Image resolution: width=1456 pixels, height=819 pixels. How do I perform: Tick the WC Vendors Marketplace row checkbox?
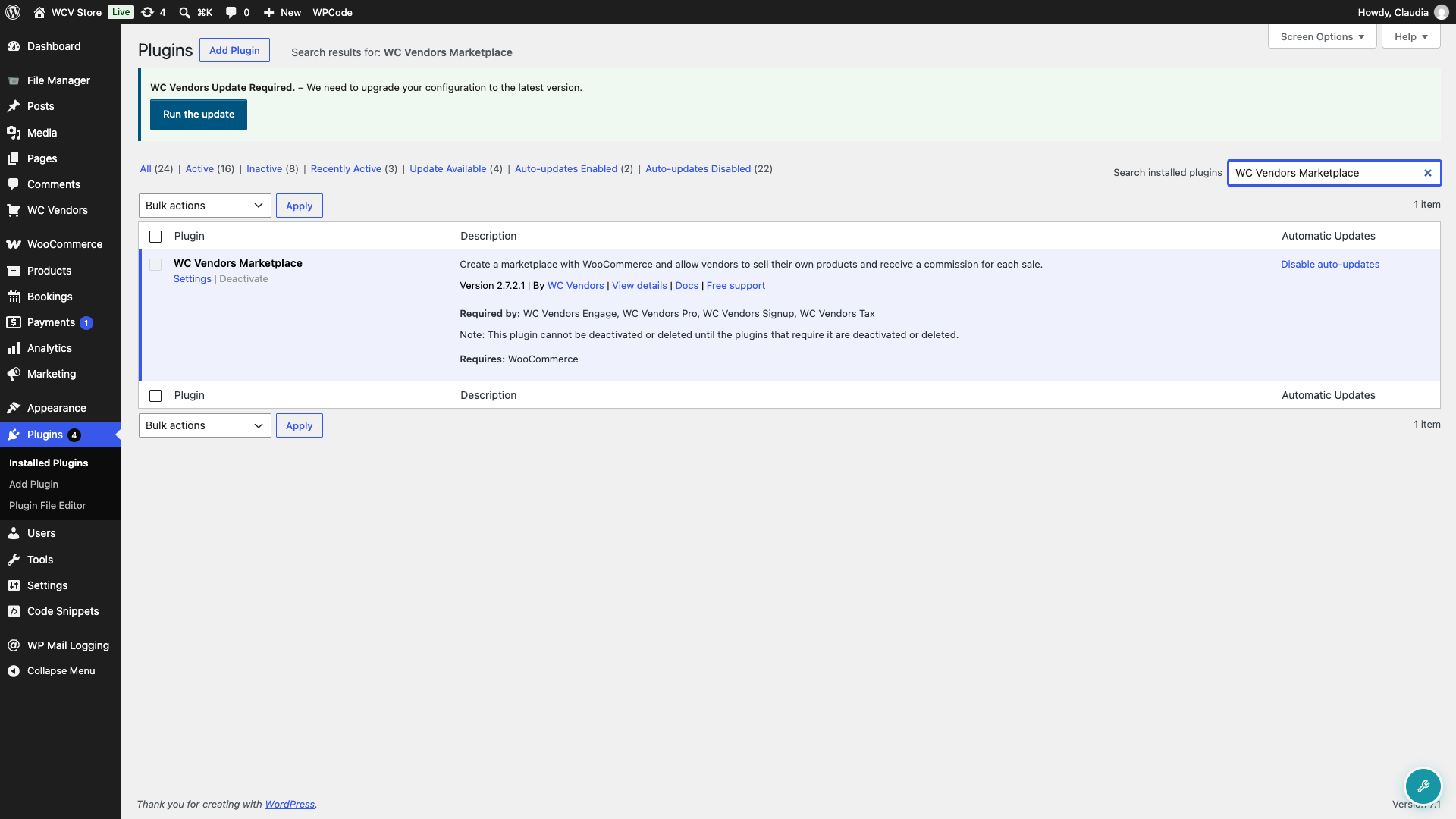[155, 265]
